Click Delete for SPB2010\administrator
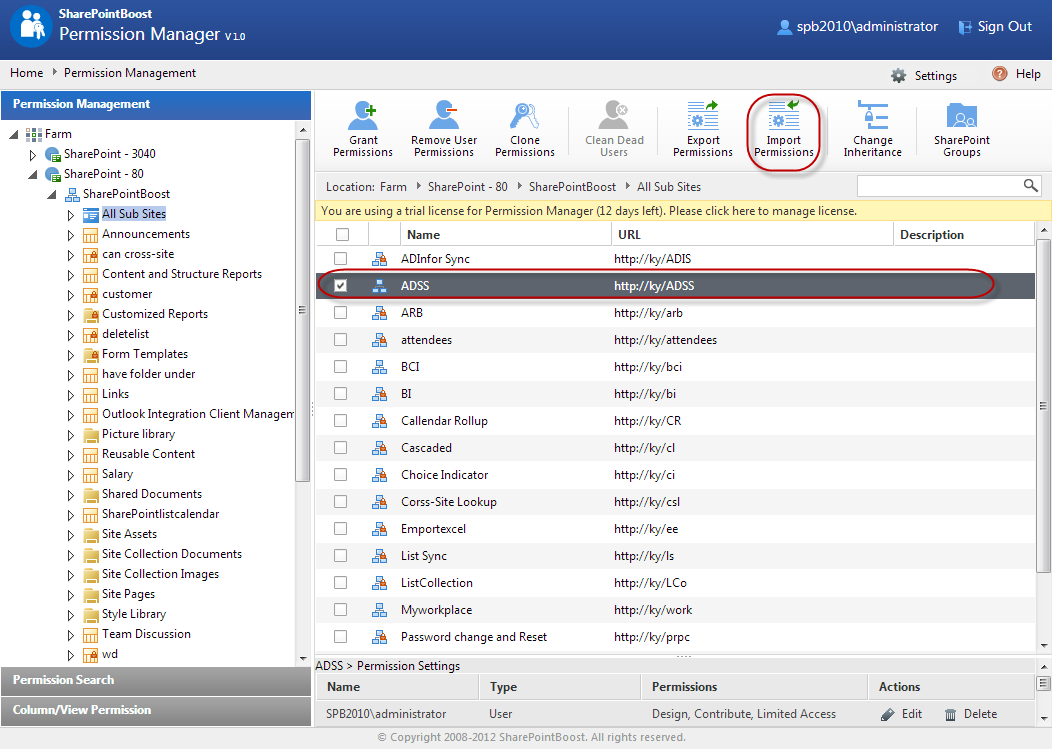This screenshot has height=749, width=1052. pyautogui.click(x=980, y=714)
